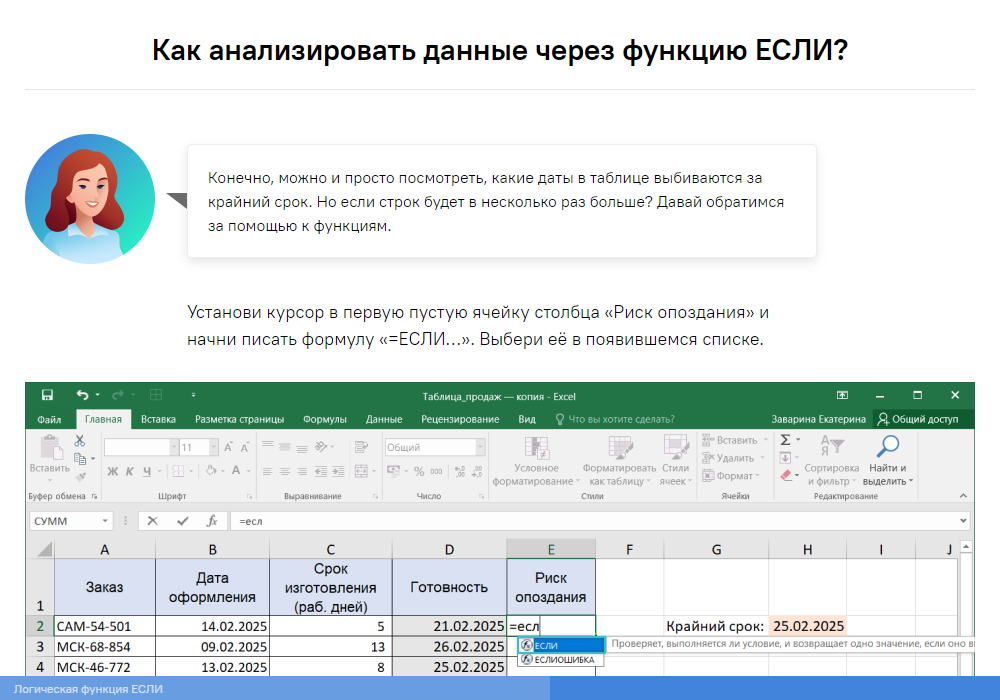Click cell H2 containing 25.02.2025
Screen dimensions: 1000x700
808,626
